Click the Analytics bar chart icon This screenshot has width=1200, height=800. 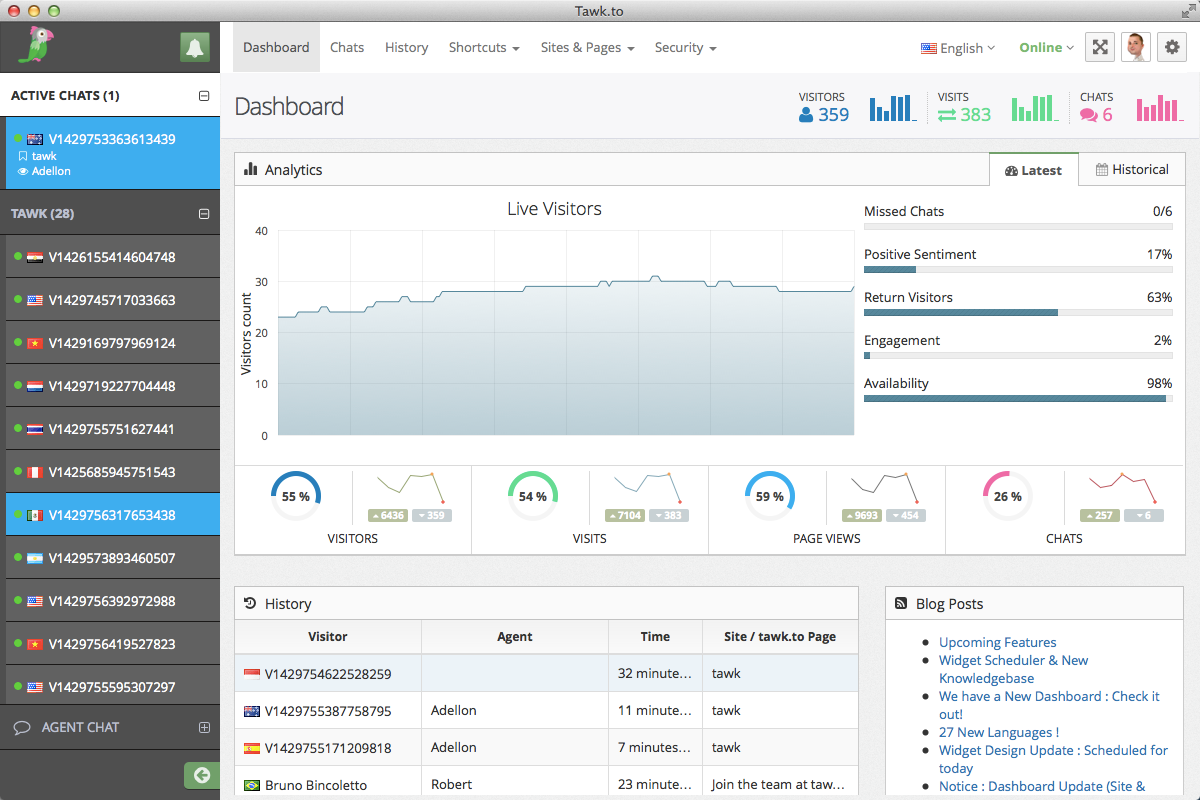point(251,169)
